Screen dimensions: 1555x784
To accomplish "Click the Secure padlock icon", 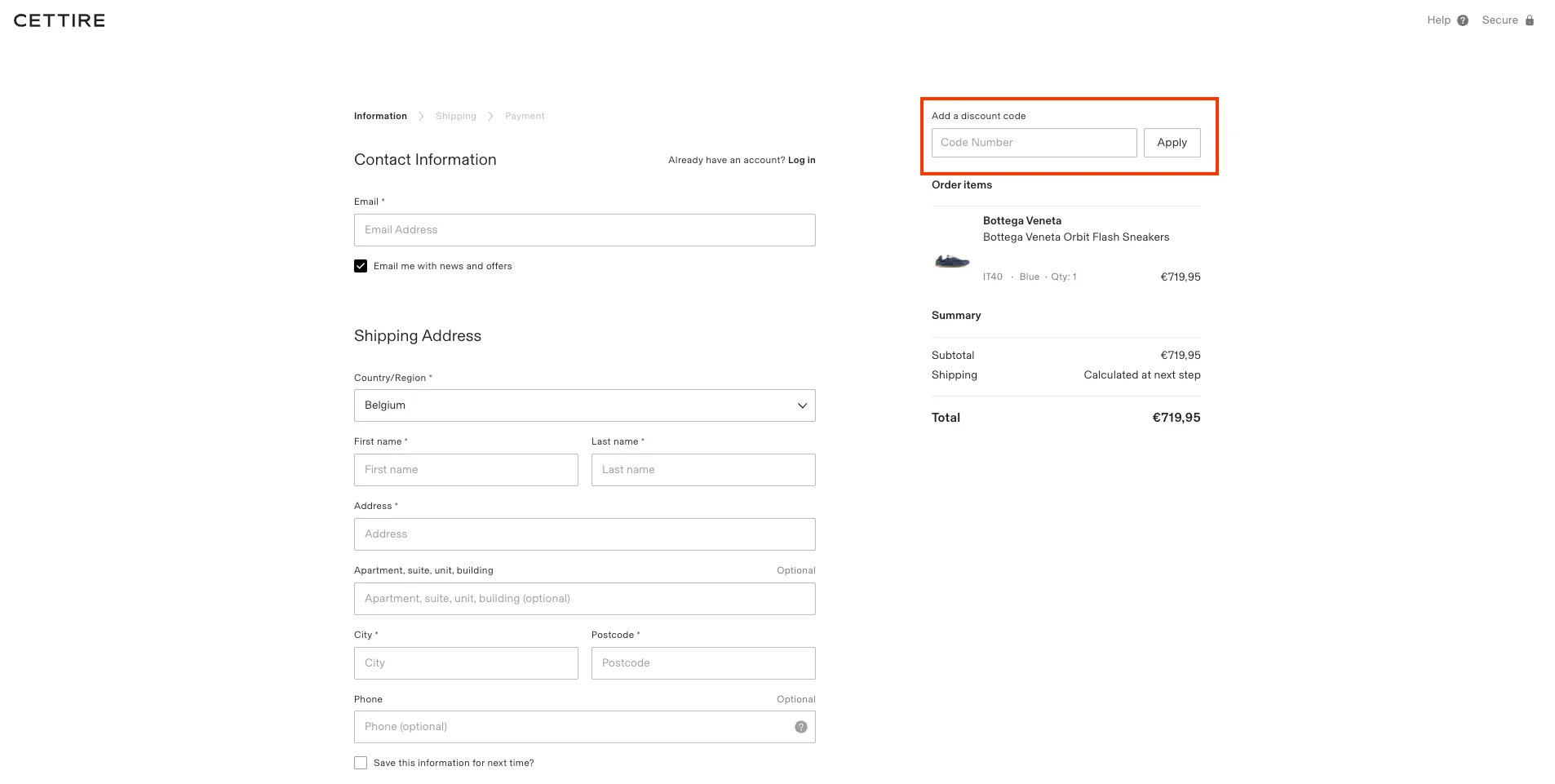I will click(1530, 20).
